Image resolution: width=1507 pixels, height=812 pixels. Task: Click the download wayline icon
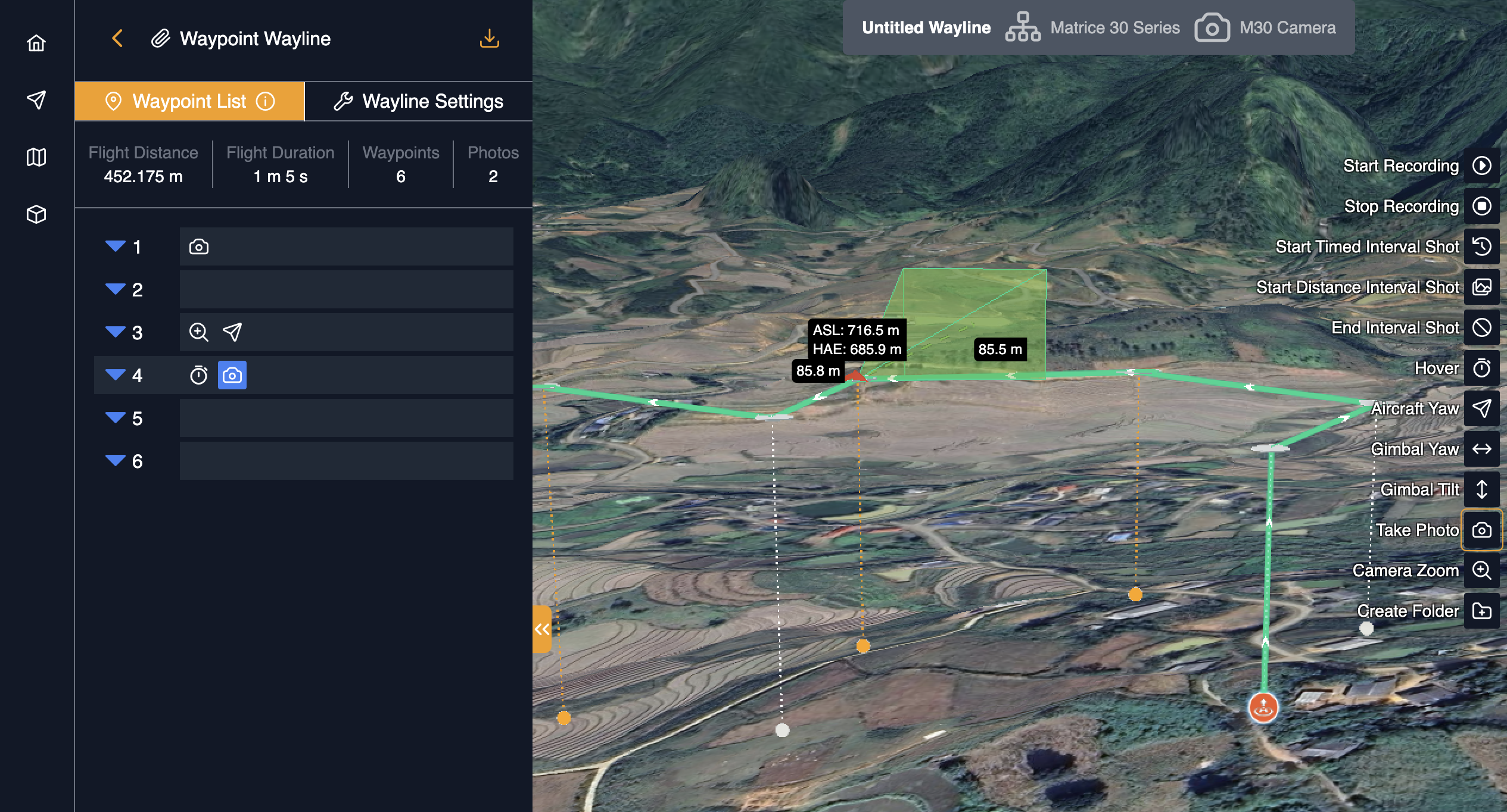[x=489, y=39]
